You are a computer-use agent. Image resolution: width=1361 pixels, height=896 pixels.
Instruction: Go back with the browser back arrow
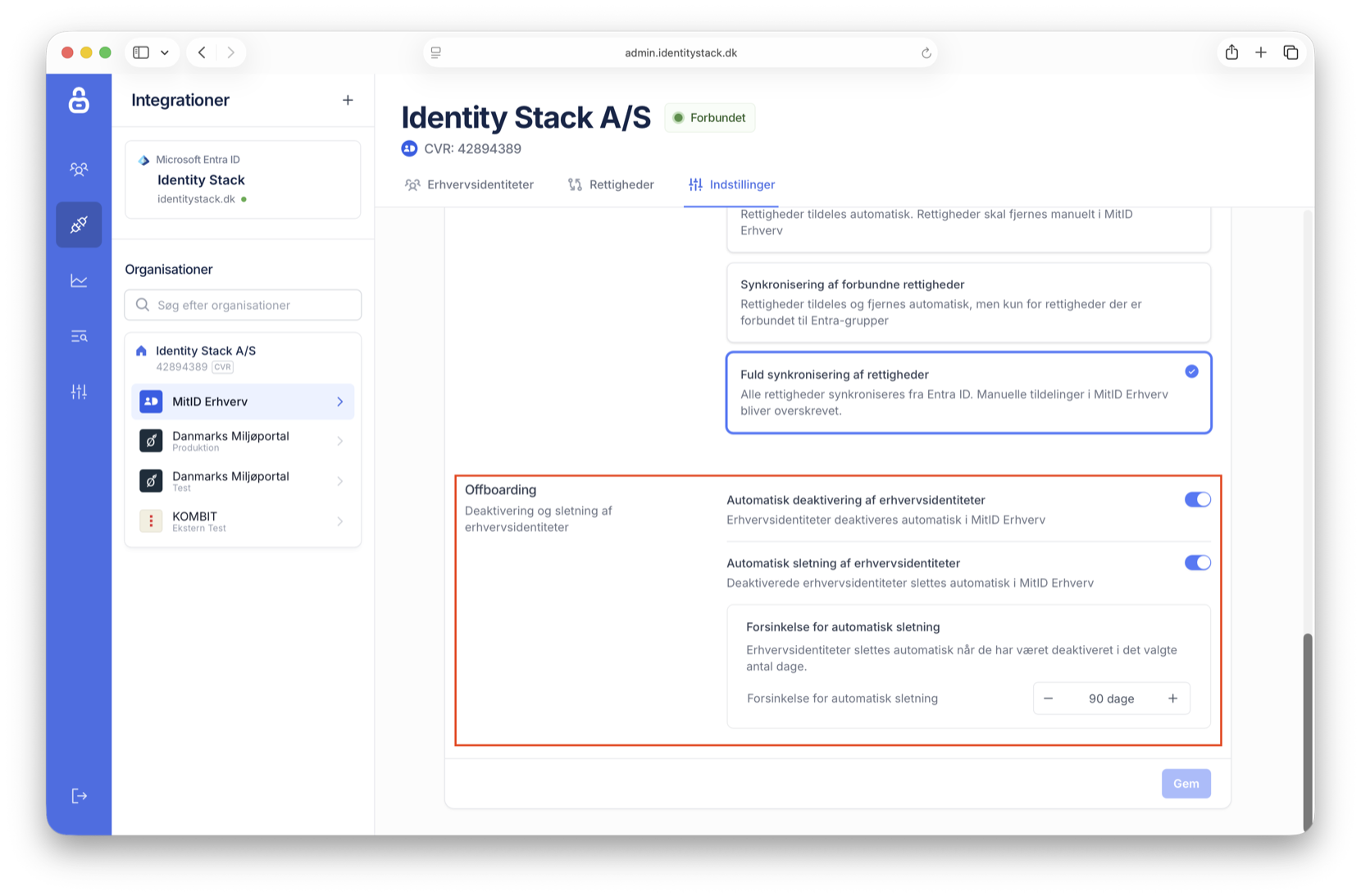pos(202,52)
